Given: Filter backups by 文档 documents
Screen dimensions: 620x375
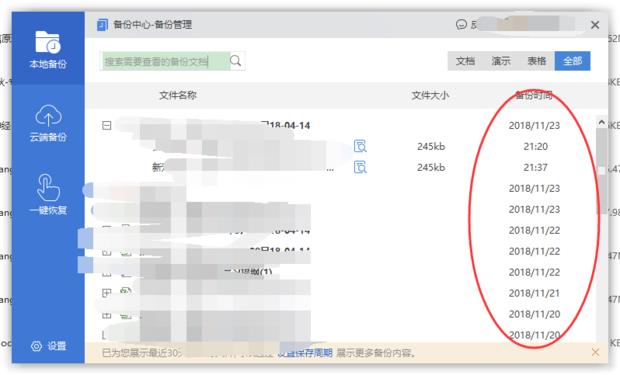Looking at the screenshot, I should 465,61.
